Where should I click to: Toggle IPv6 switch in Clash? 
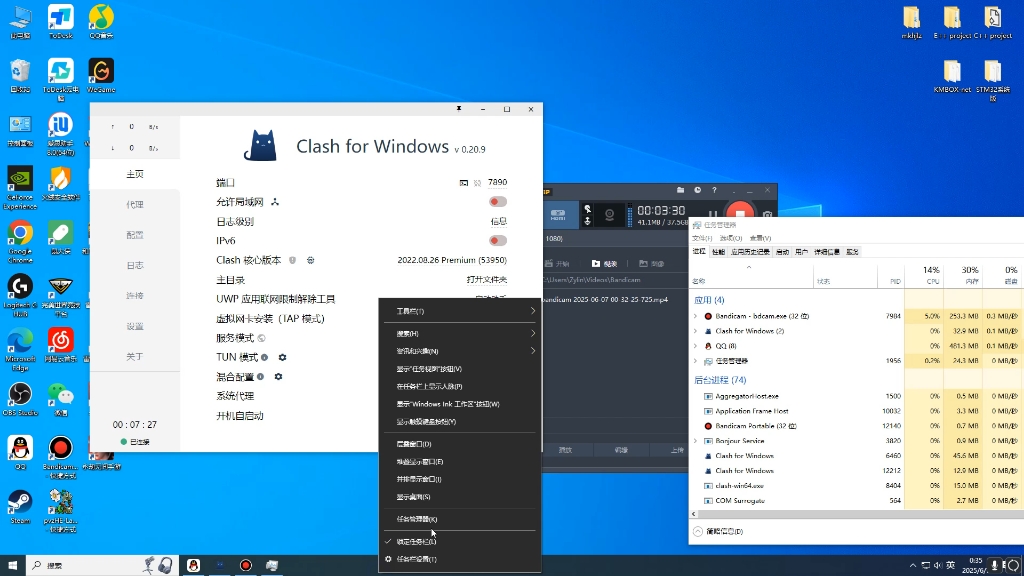coord(498,241)
